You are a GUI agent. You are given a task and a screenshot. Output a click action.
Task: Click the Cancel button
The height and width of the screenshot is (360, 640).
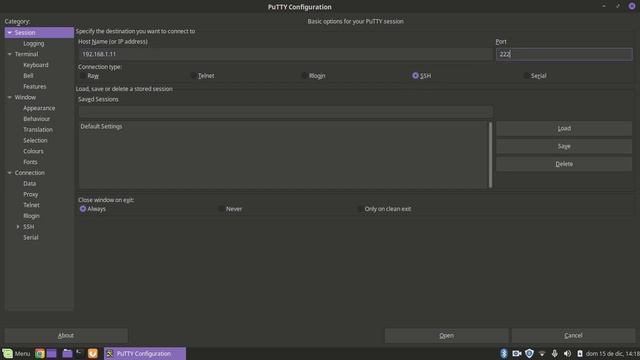pyautogui.click(x=573, y=336)
